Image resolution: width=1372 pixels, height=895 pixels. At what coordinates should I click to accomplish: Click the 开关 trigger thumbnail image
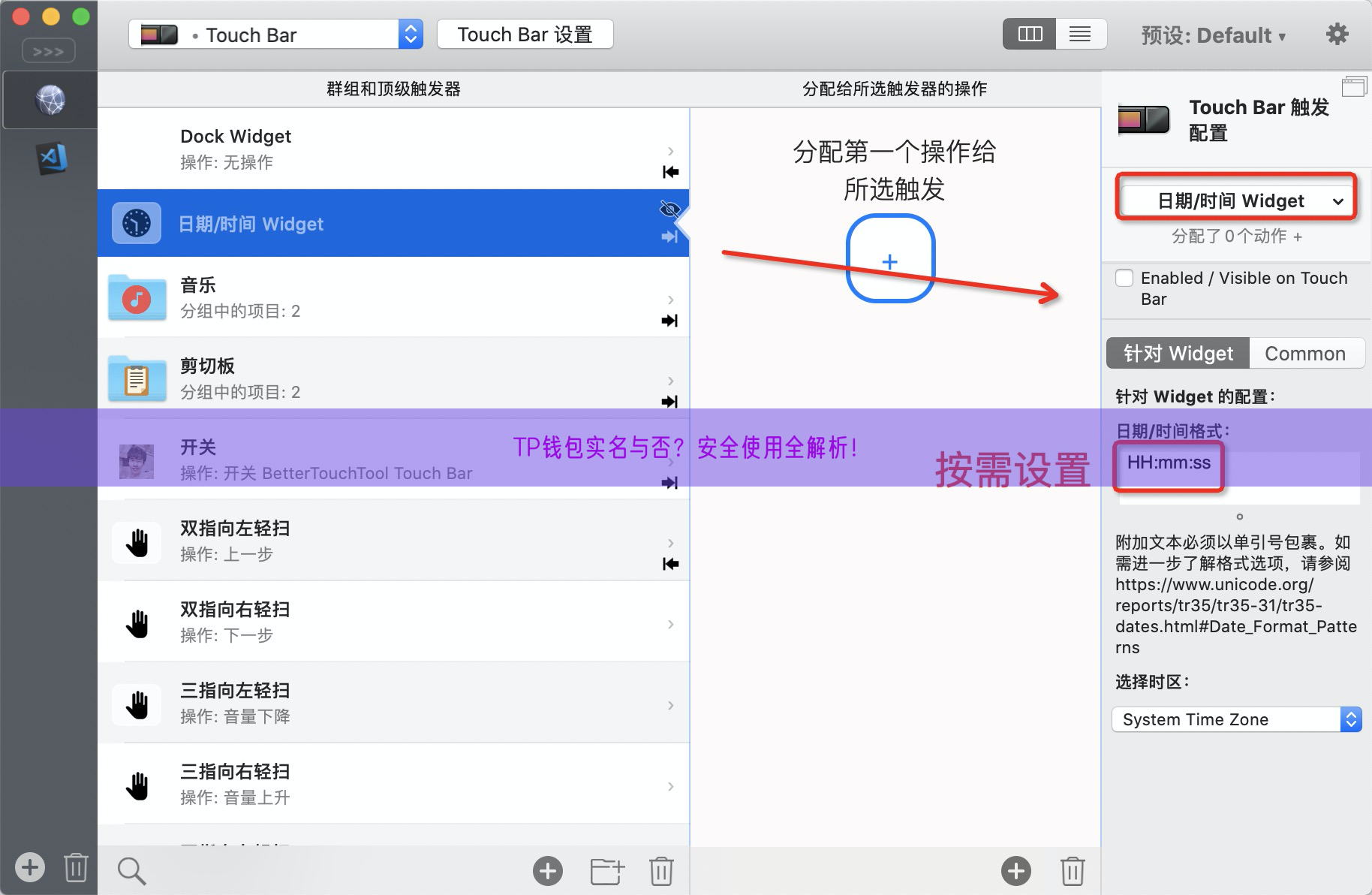(x=137, y=462)
